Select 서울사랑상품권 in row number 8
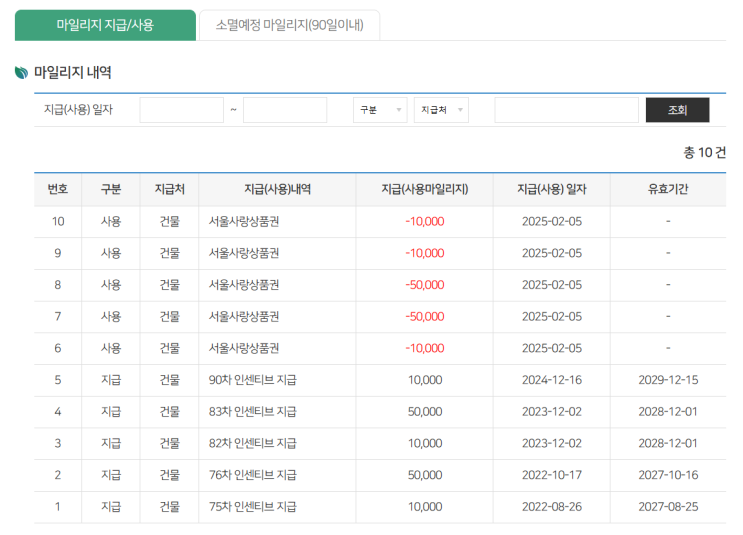Viewport: 743px width, 535px height. [244, 285]
